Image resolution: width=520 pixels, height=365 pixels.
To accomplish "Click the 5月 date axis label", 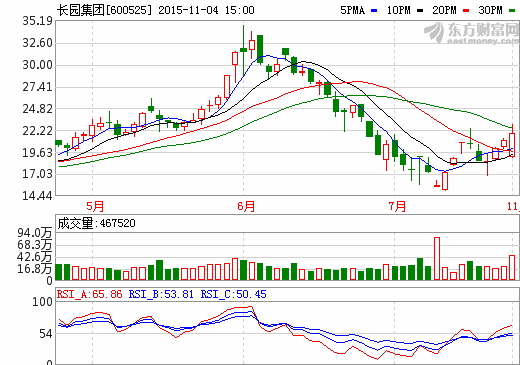I will click(95, 206).
